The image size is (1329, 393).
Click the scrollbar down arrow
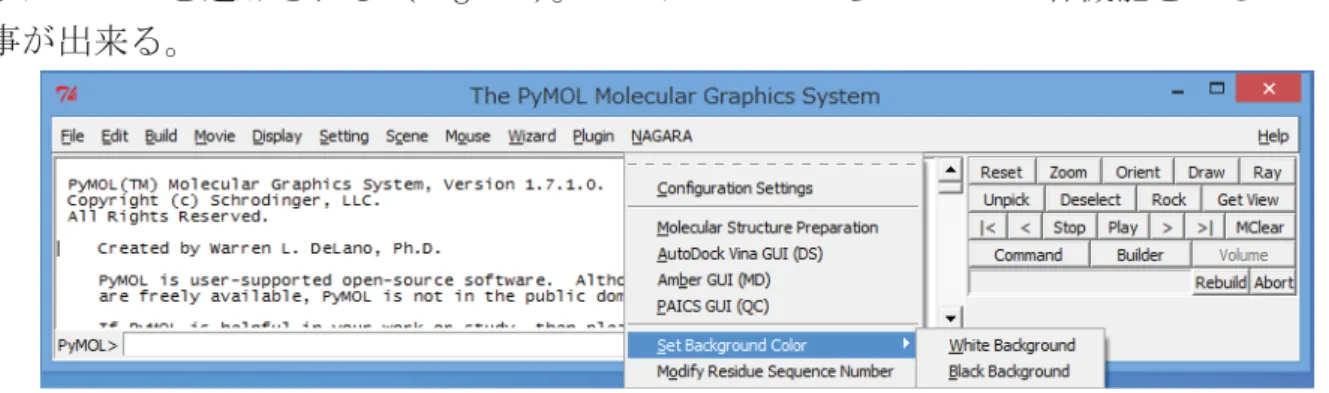951,318
